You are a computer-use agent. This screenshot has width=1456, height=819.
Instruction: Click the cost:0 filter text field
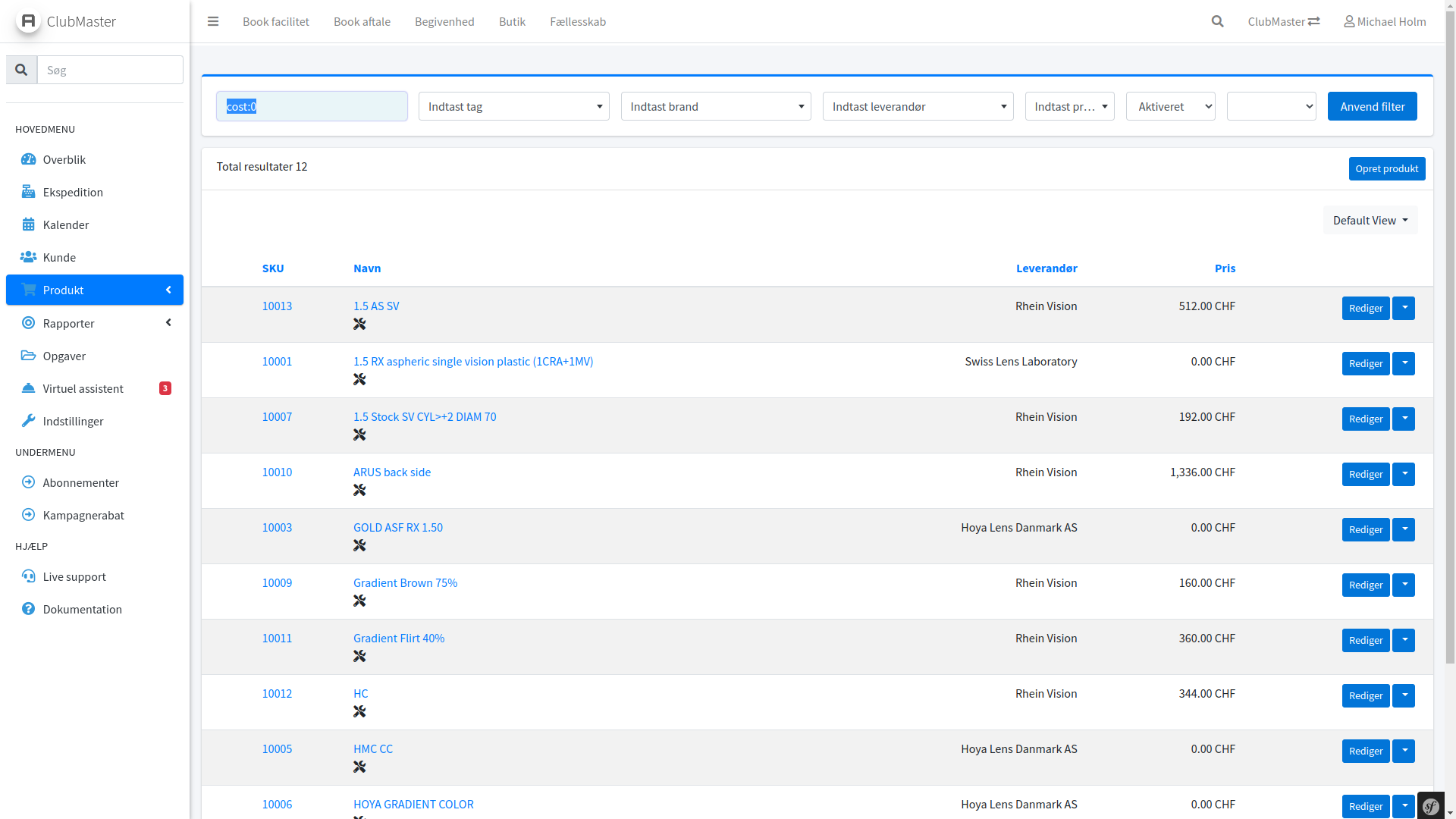tap(312, 106)
